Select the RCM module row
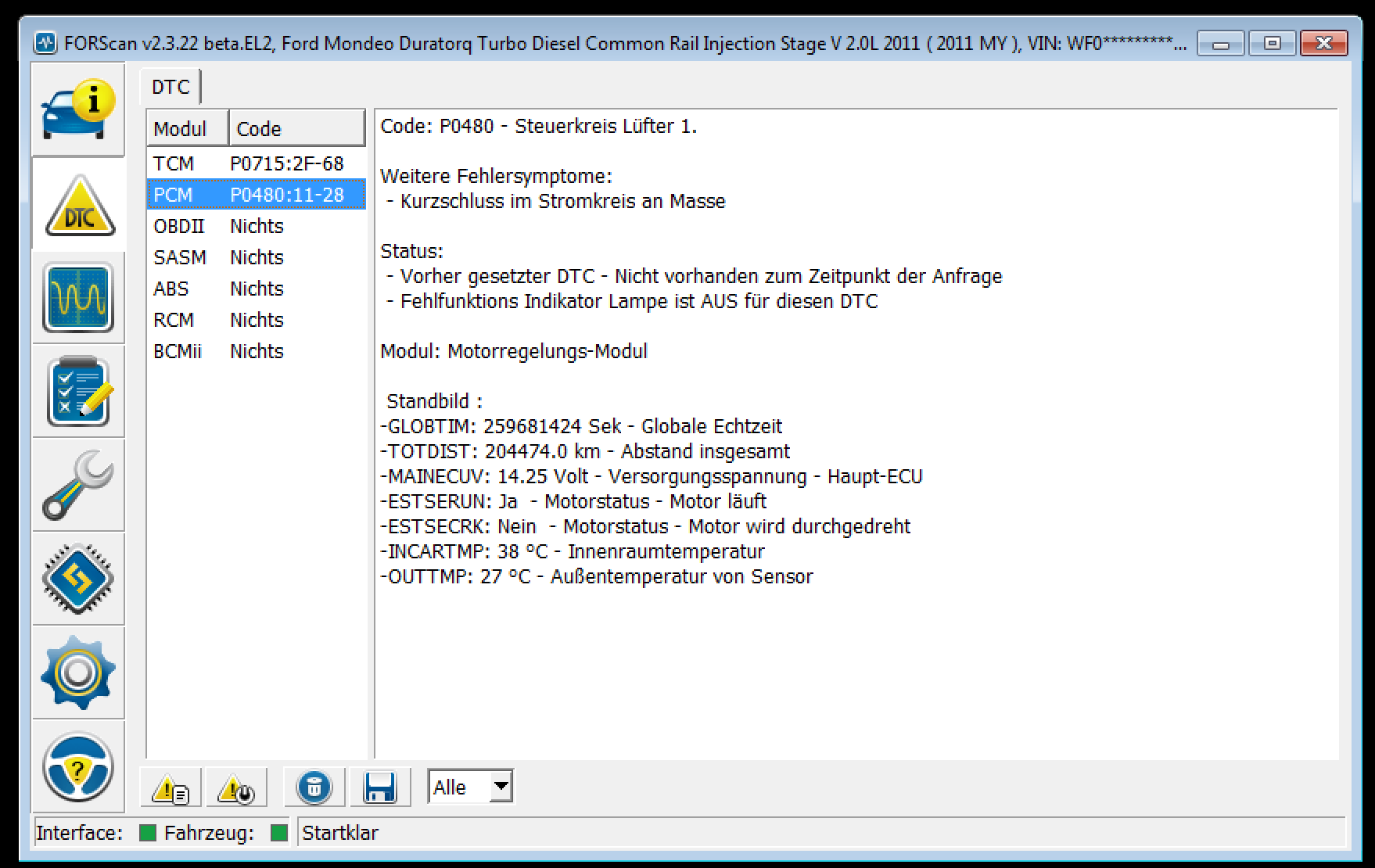 (256, 320)
